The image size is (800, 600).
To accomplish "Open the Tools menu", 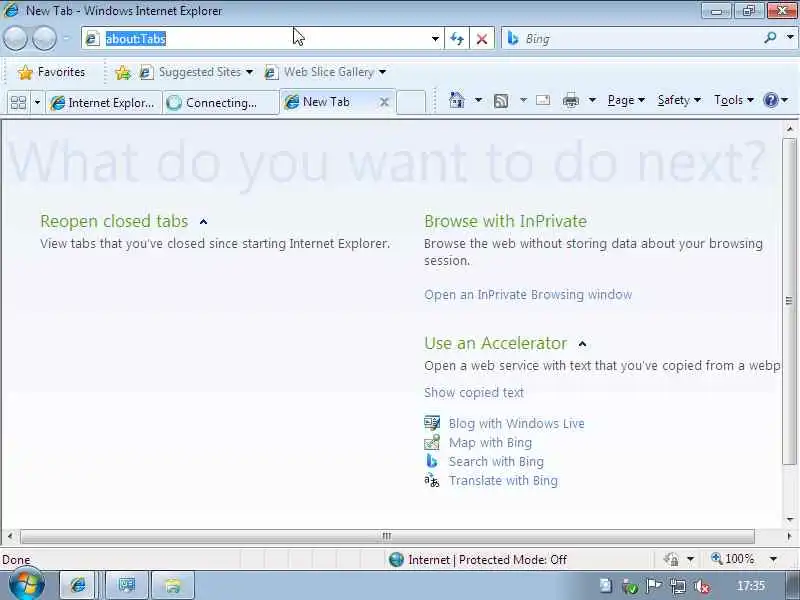I will point(734,100).
